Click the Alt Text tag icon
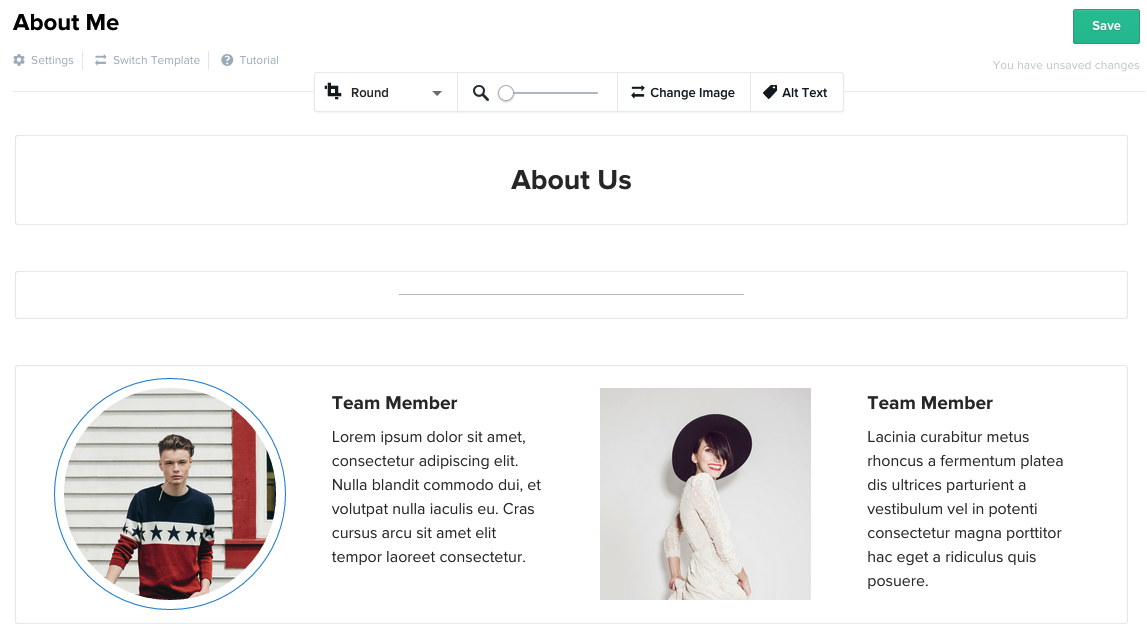 point(770,92)
